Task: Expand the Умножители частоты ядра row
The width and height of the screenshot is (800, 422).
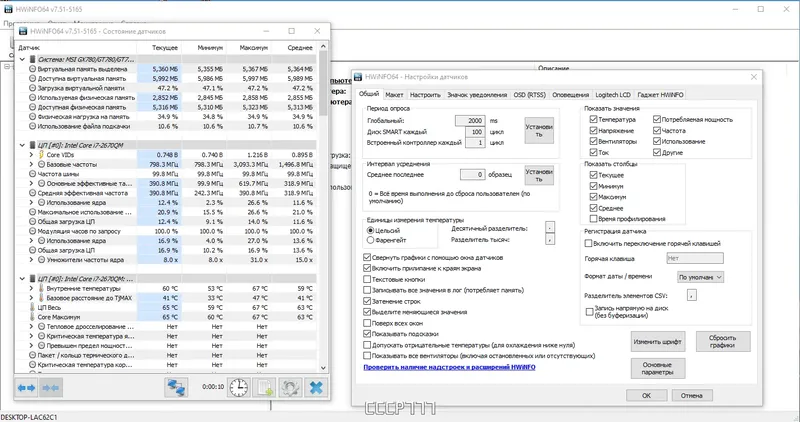Action: [31, 260]
